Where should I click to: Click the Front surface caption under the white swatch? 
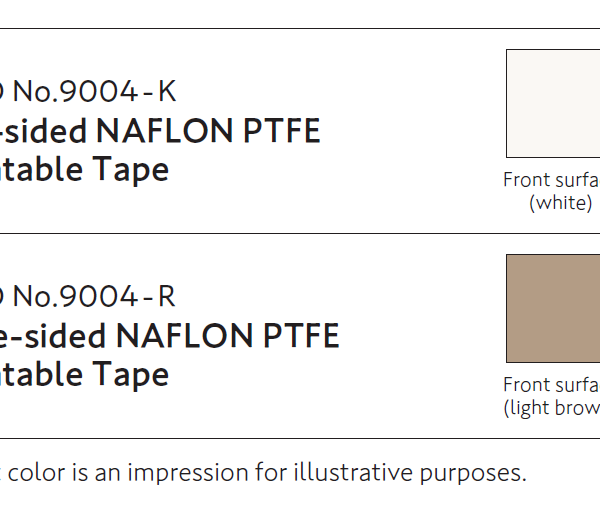(551, 180)
